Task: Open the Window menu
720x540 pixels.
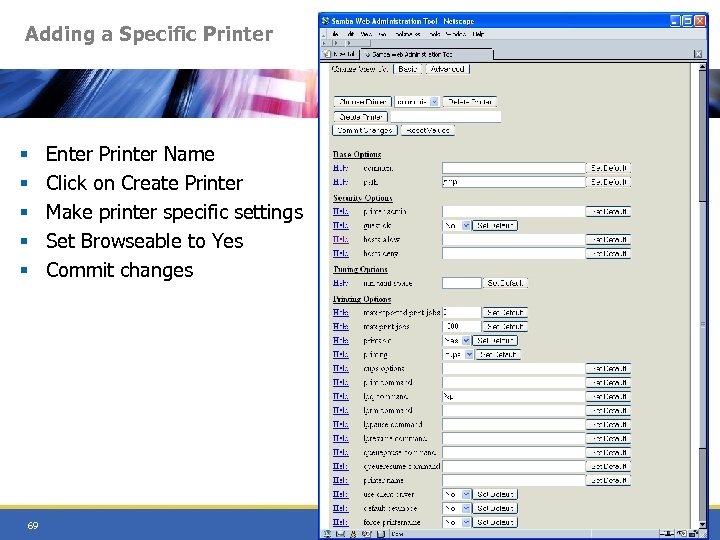Action: 456,34
